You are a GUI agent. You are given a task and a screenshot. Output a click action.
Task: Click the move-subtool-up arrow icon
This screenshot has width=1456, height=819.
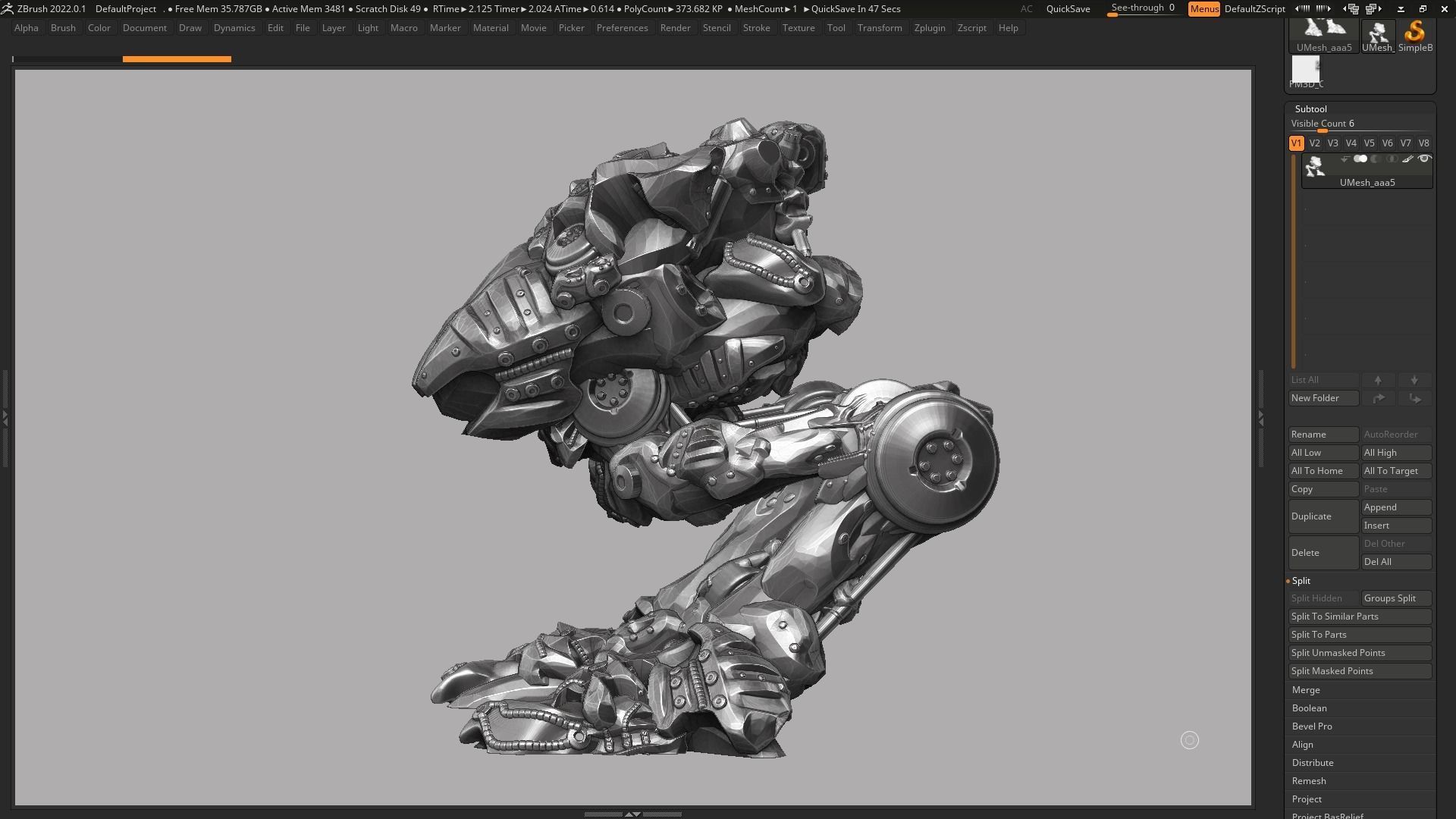click(1378, 380)
